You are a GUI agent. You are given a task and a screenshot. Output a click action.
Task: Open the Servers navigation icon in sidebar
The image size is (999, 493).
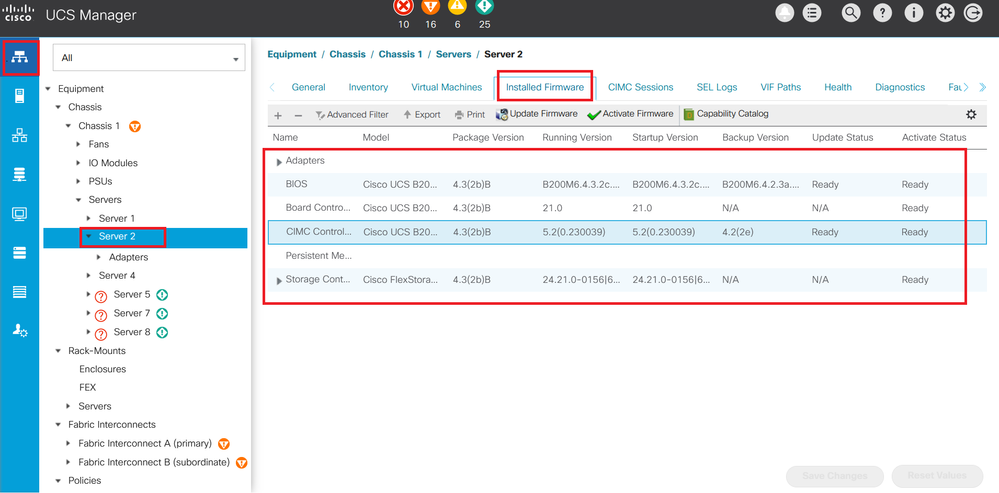(20, 96)
